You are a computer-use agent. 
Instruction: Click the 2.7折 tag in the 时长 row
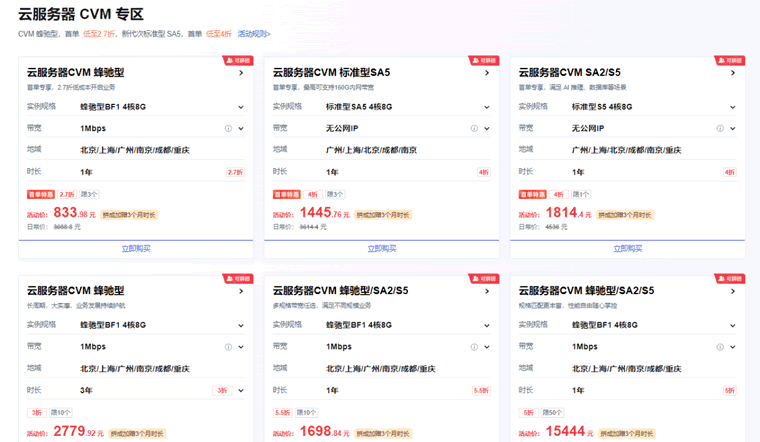pyautogui.click(x=236, y=172)
